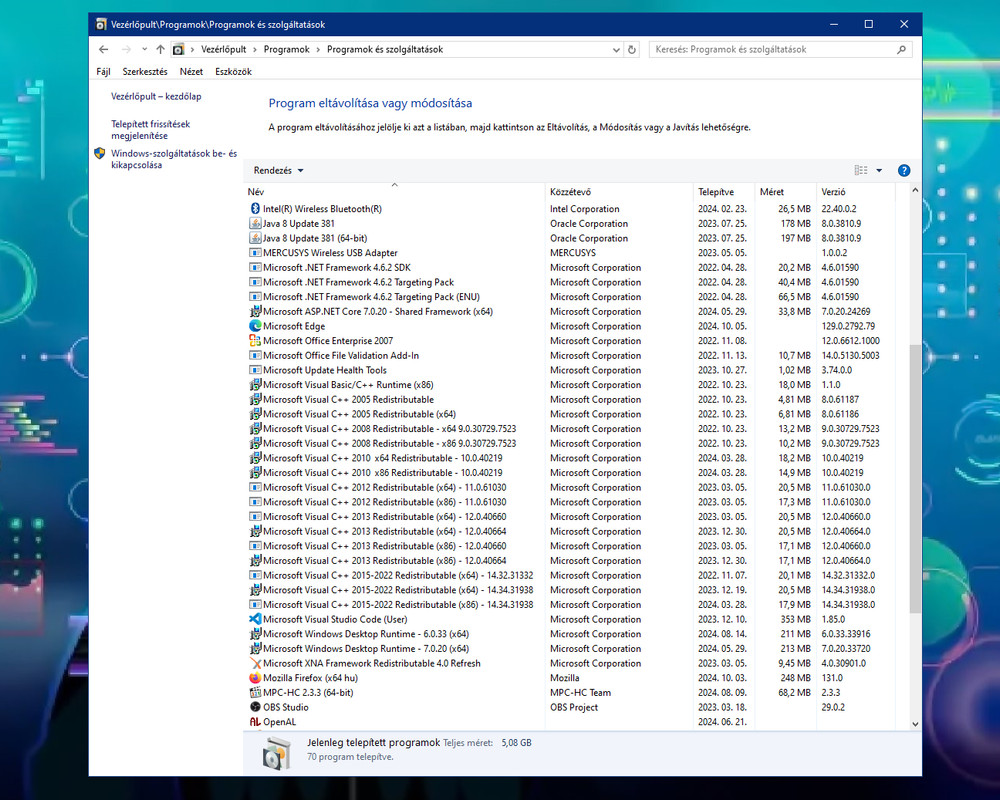Click the Mozilla Firefox icon
Viewport: 1000px width, 800px height.
coord(255,678)
